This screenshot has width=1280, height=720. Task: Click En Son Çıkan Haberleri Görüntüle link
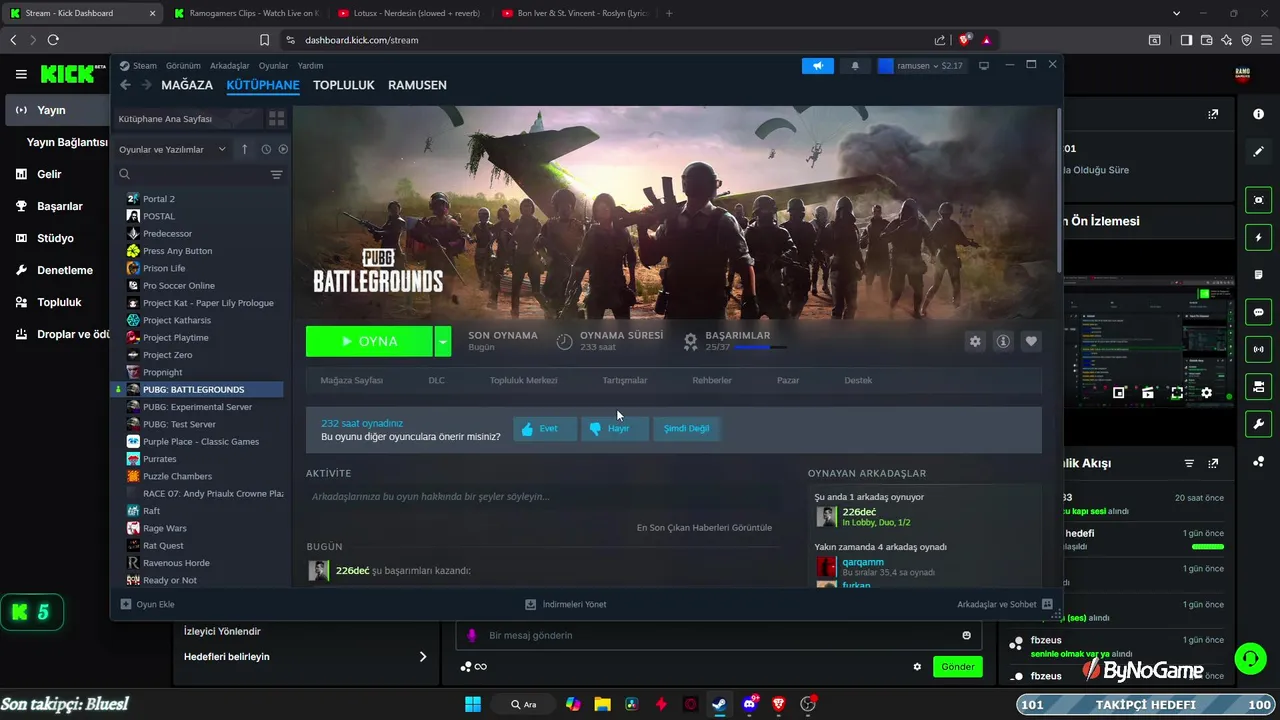click(x=704, y=527)
